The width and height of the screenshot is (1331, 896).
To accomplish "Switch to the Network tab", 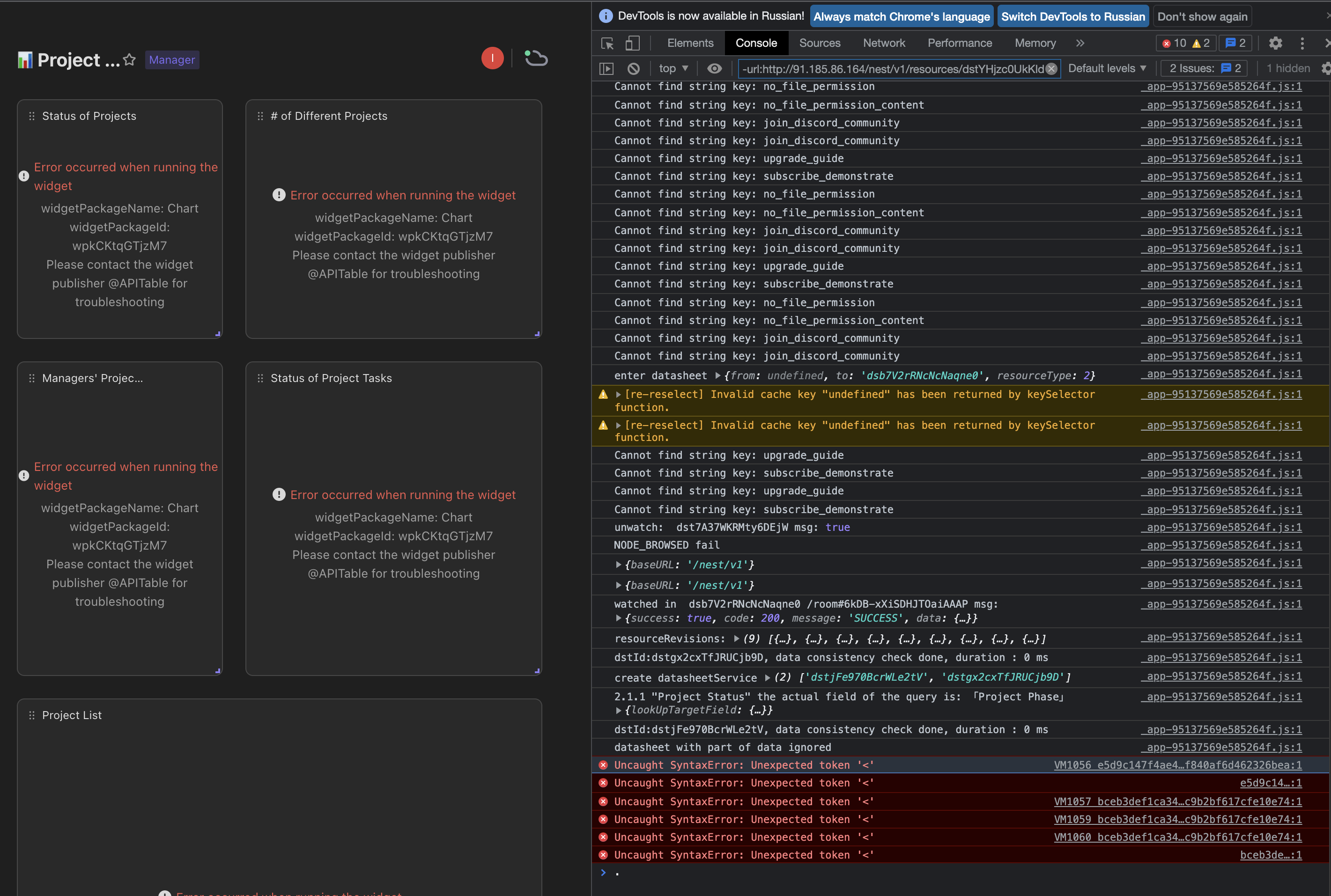I will 883,43.
